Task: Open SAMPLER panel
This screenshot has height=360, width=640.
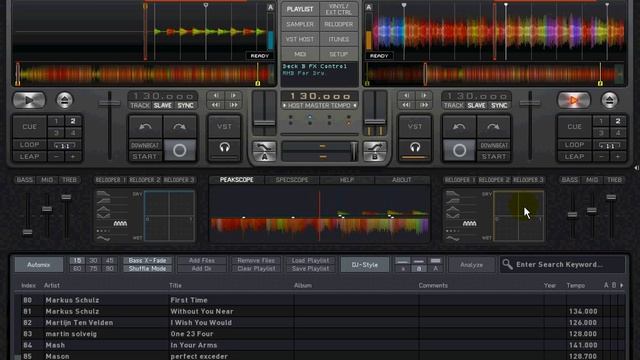Action: click(x=300, y=24)
